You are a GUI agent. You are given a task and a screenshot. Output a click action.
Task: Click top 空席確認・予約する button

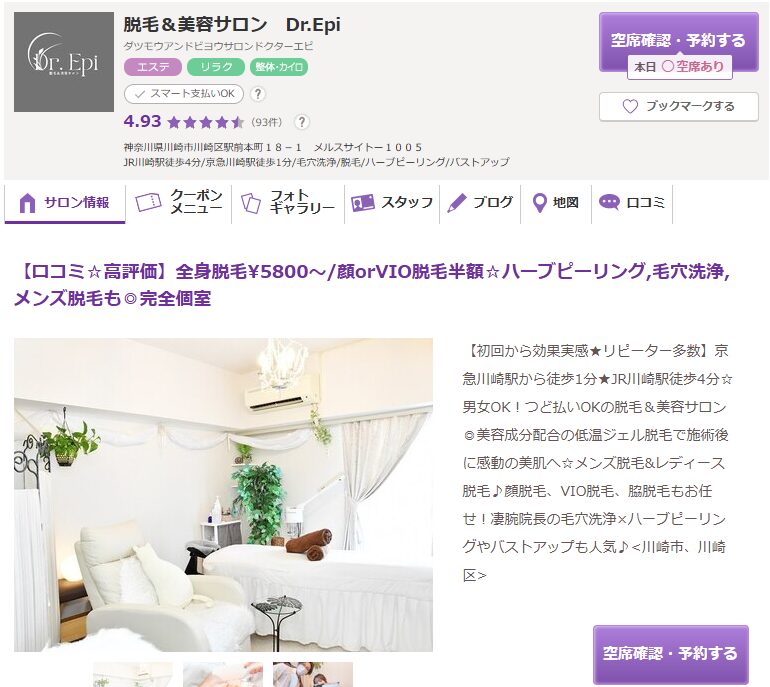pos(679,42)
